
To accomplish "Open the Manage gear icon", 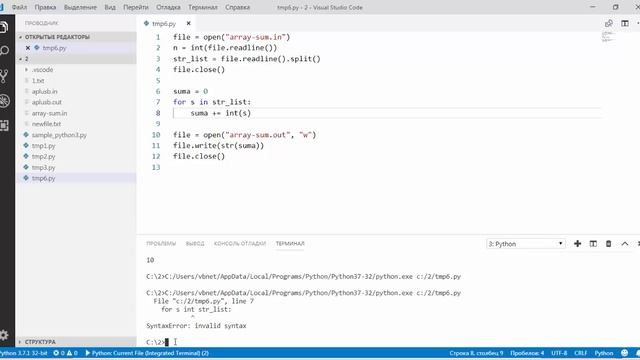I will (4, 335).
